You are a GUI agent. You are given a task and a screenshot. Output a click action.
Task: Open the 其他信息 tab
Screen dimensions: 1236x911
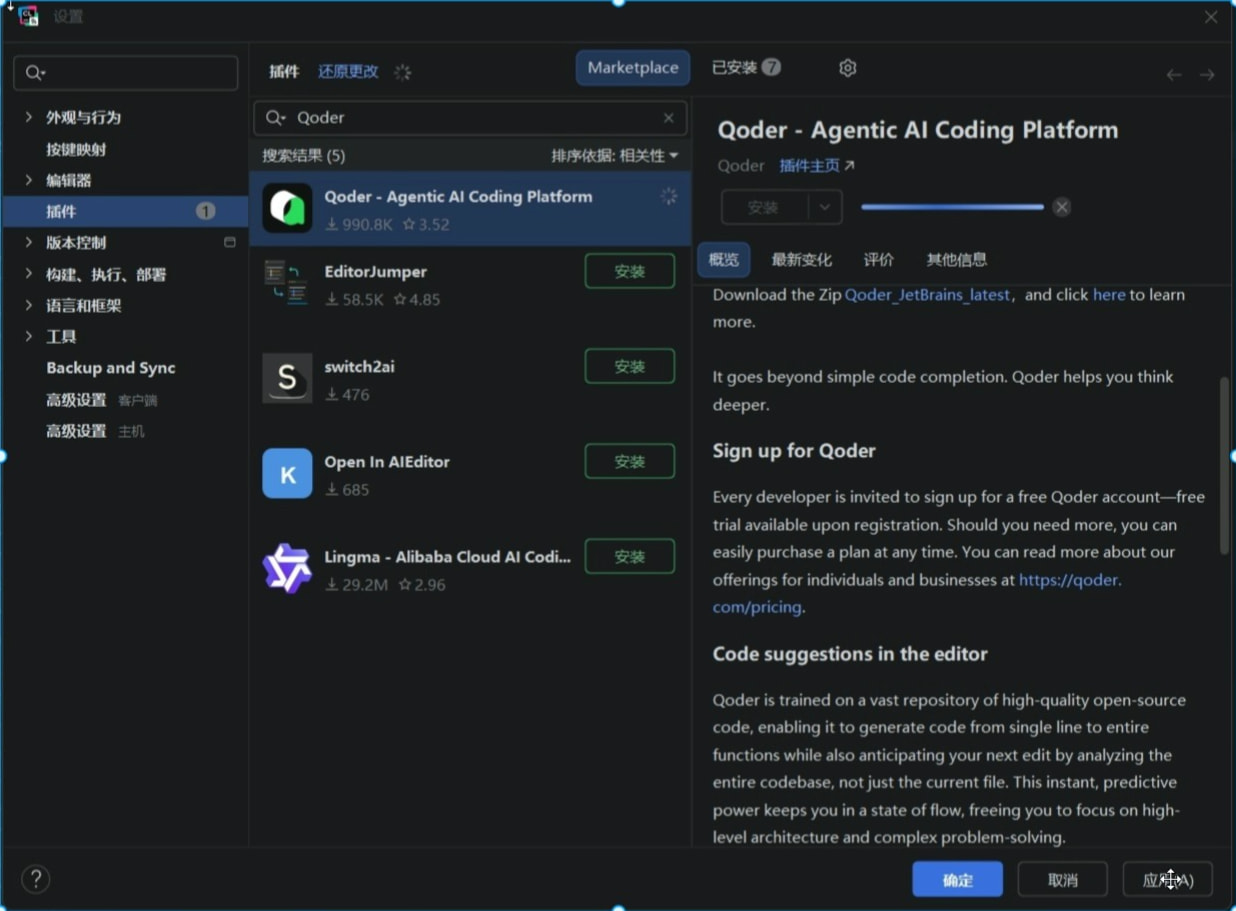[957, 260]
